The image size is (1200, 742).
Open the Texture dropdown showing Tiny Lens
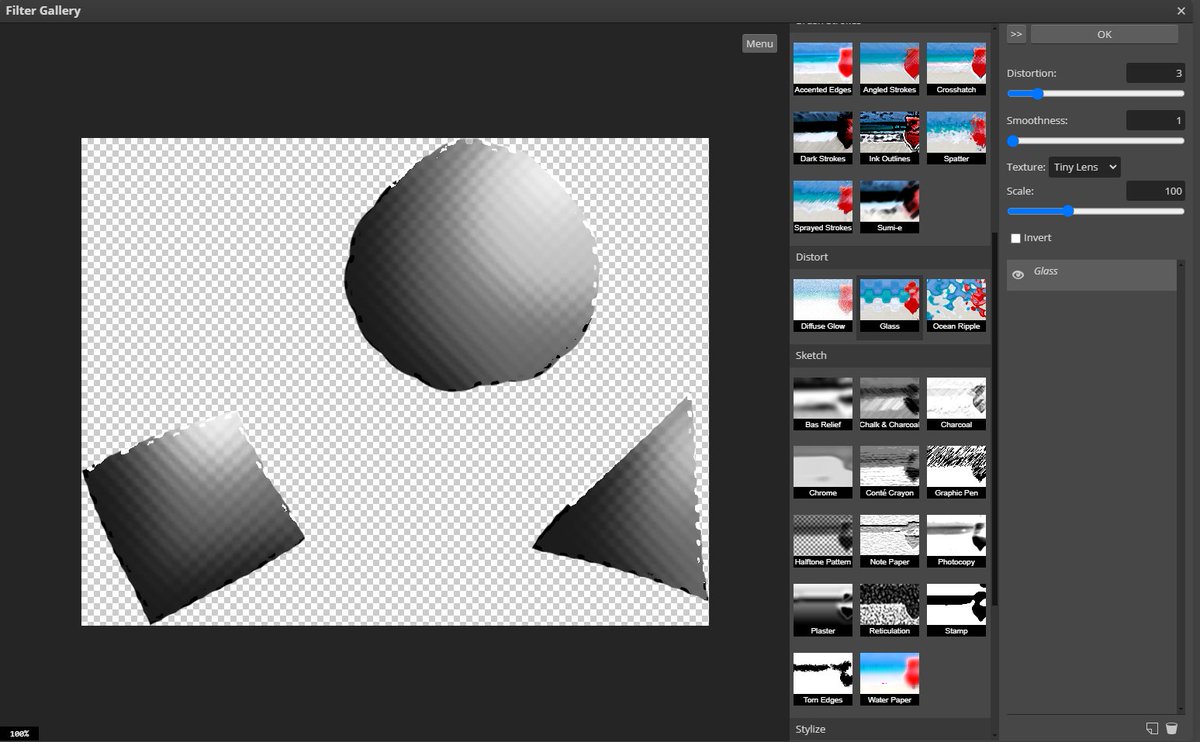pyautogui.click(x=1085, y=167)
